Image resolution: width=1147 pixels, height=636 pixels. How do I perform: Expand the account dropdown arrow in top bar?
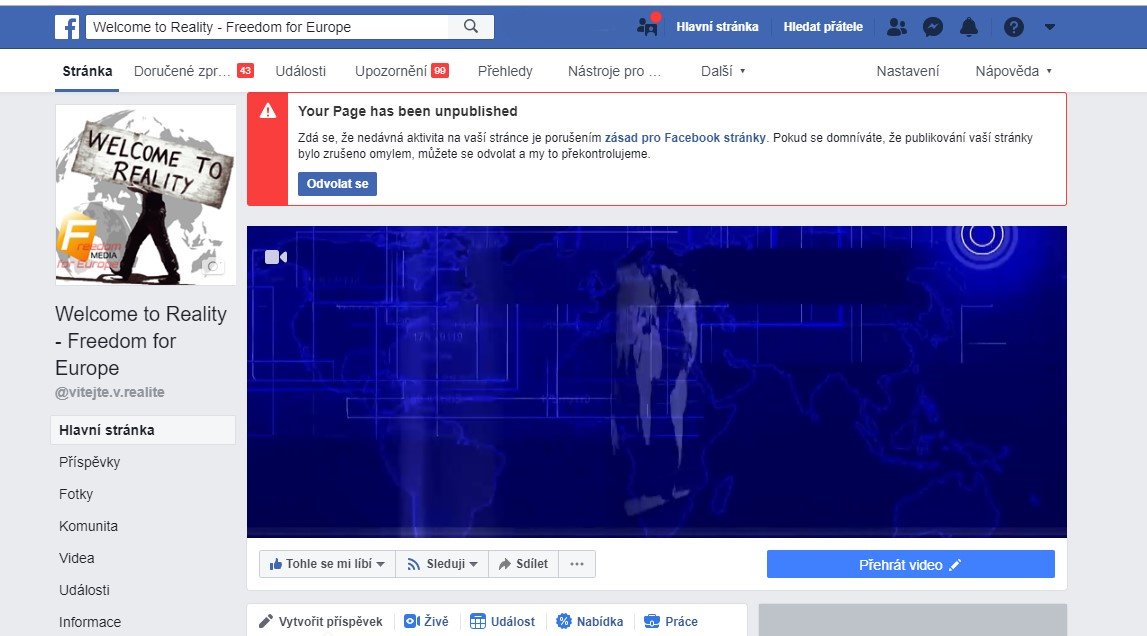click(x=1050, y=27)
